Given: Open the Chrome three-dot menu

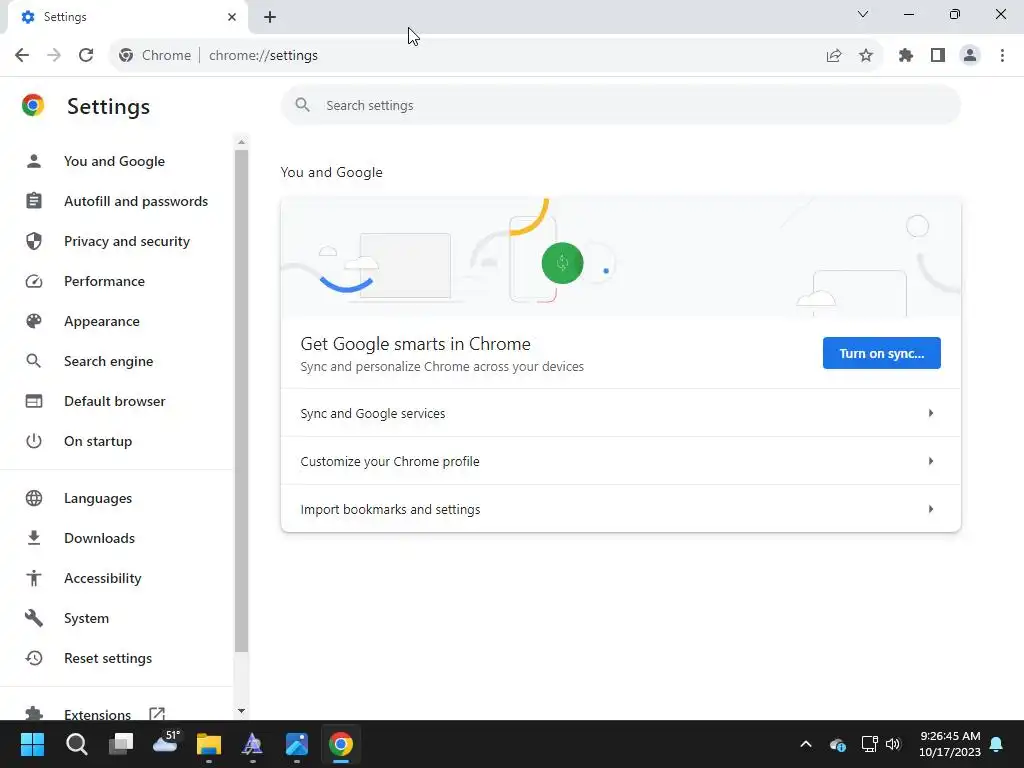Looking at the screenshot, I should coord(1002,56).
